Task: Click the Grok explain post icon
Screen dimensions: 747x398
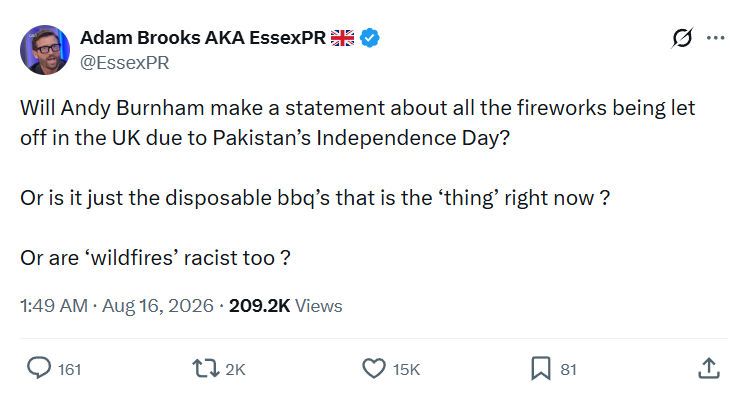Action: (682, 38)
